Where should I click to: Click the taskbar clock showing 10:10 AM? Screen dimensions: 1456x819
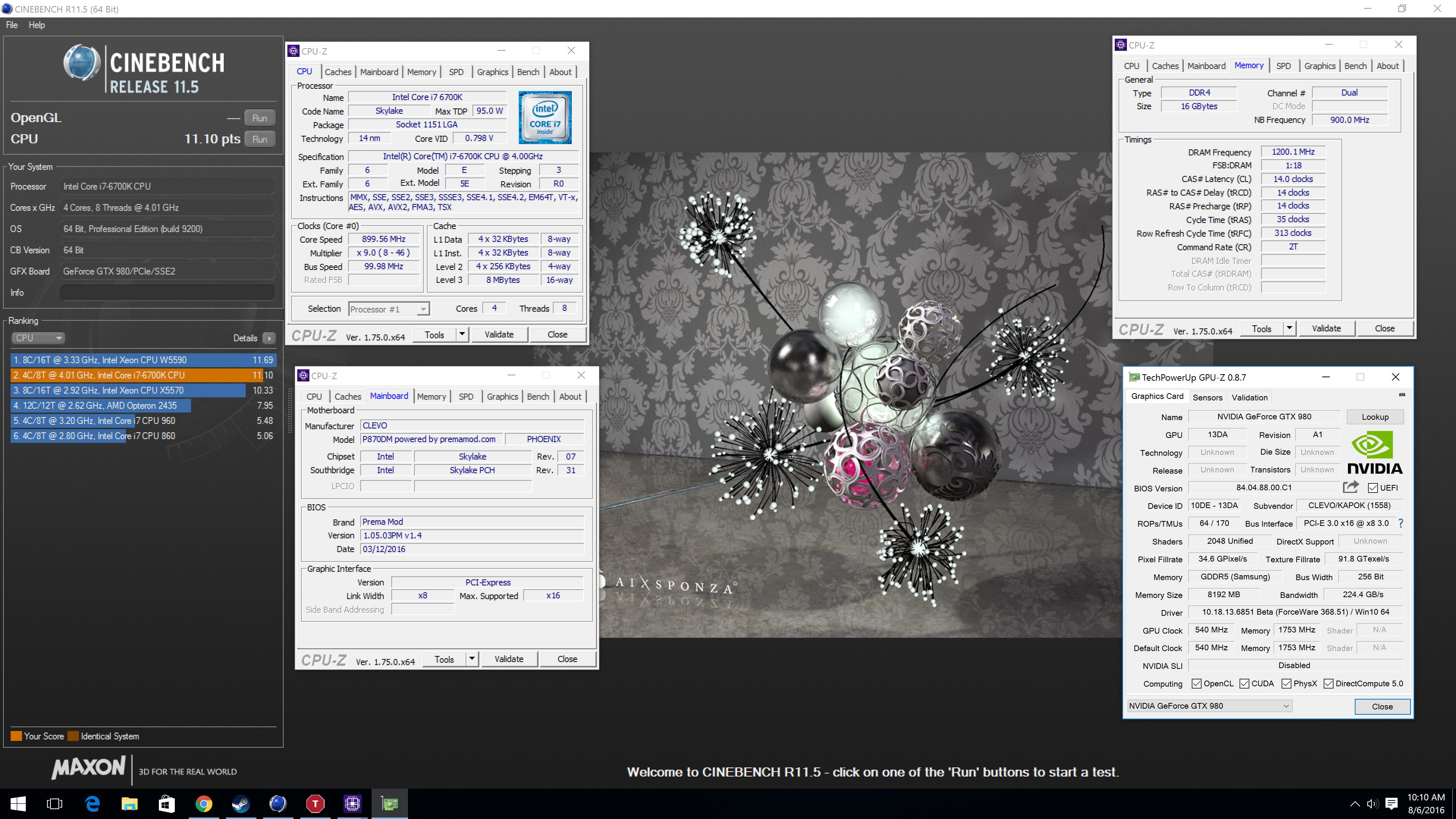1426,804
